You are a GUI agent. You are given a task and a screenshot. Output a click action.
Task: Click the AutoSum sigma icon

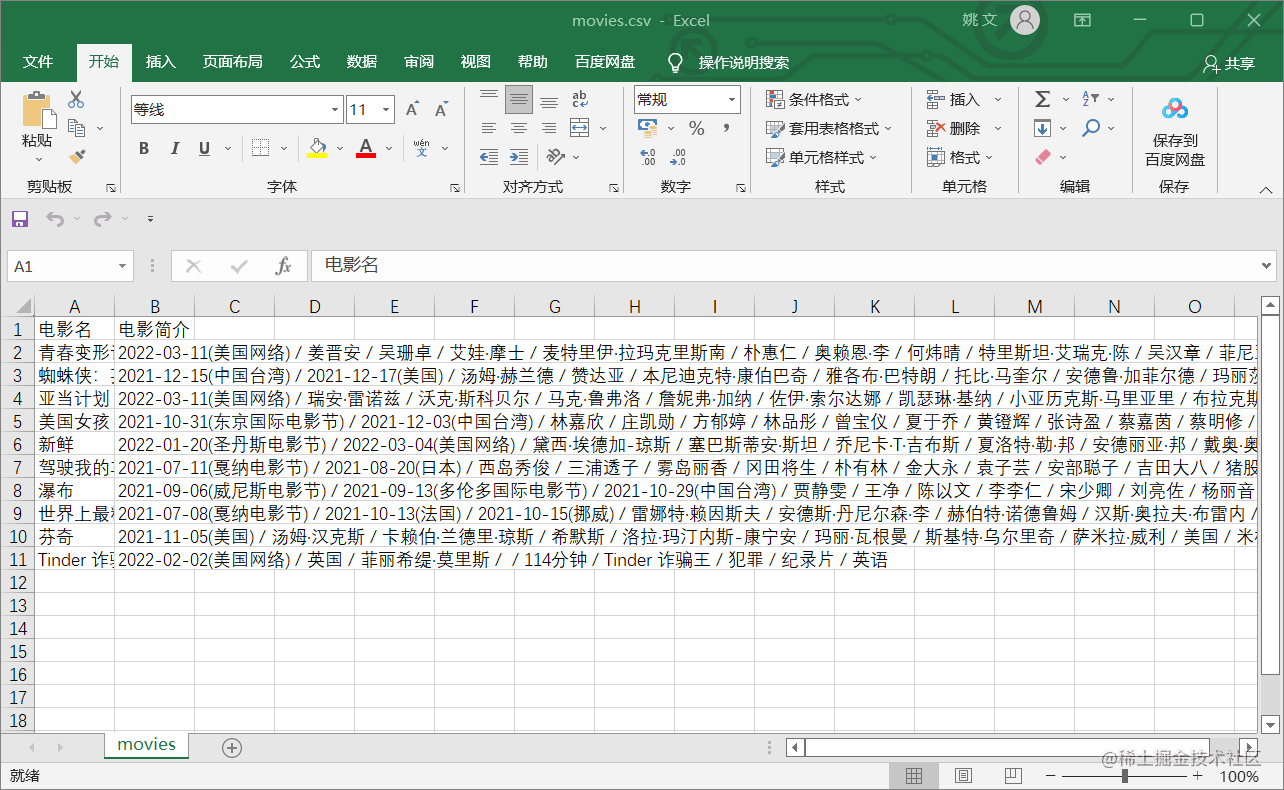pyautogui.click(x=1042, y=99)
